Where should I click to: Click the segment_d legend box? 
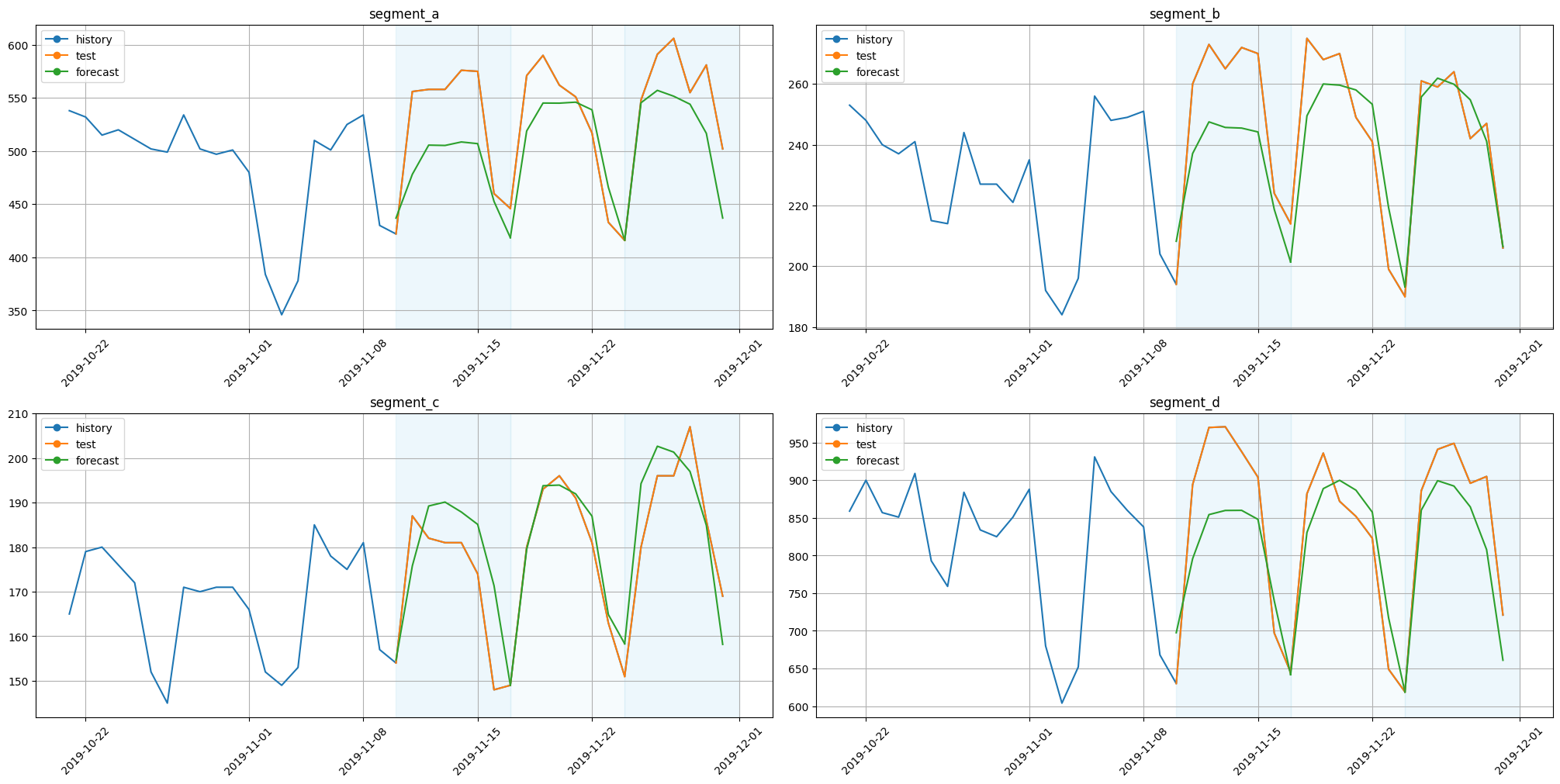point(863,444)
